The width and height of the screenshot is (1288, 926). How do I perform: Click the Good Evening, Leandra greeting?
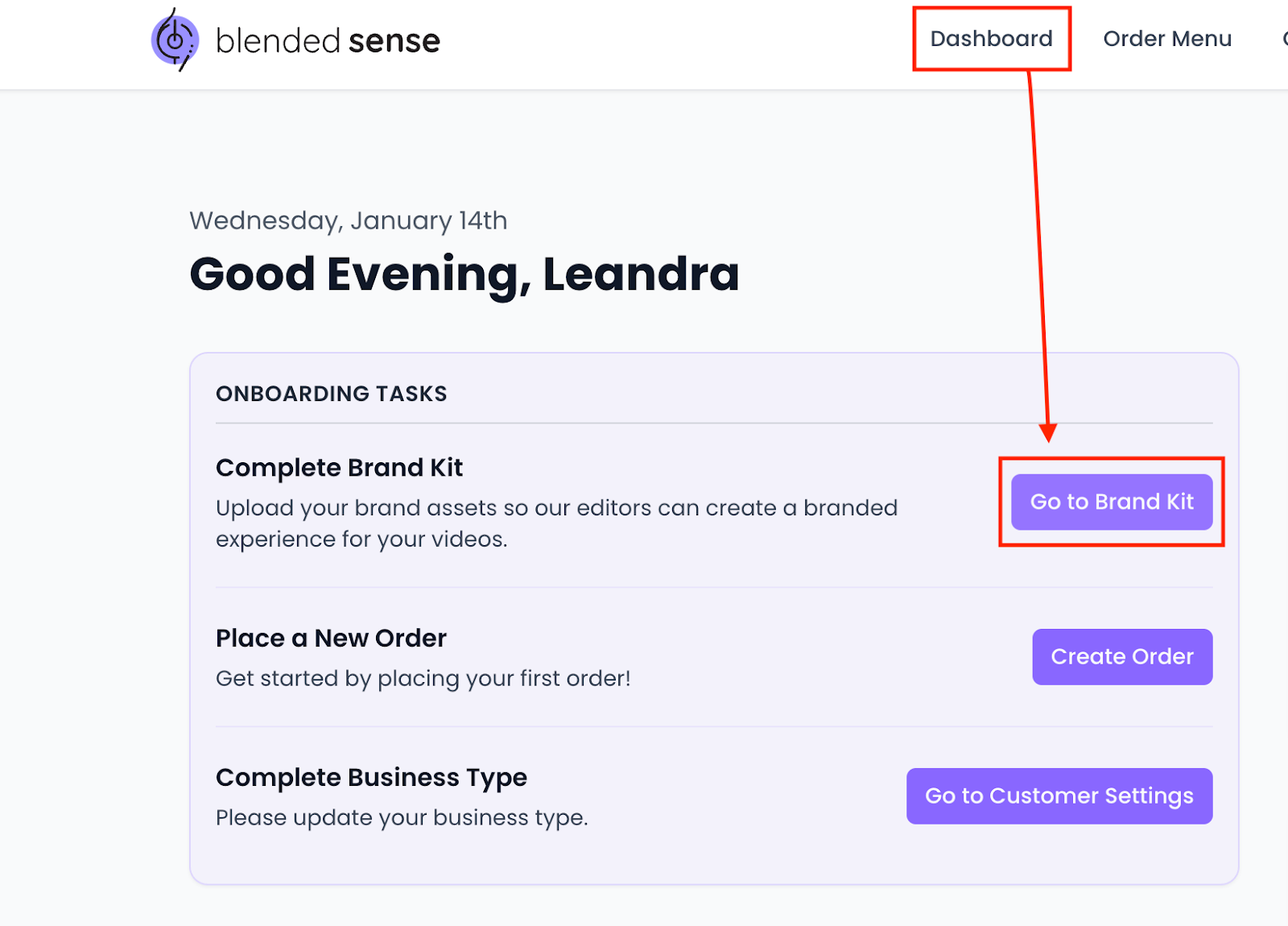pyautogui.click(x=463, y=274)
